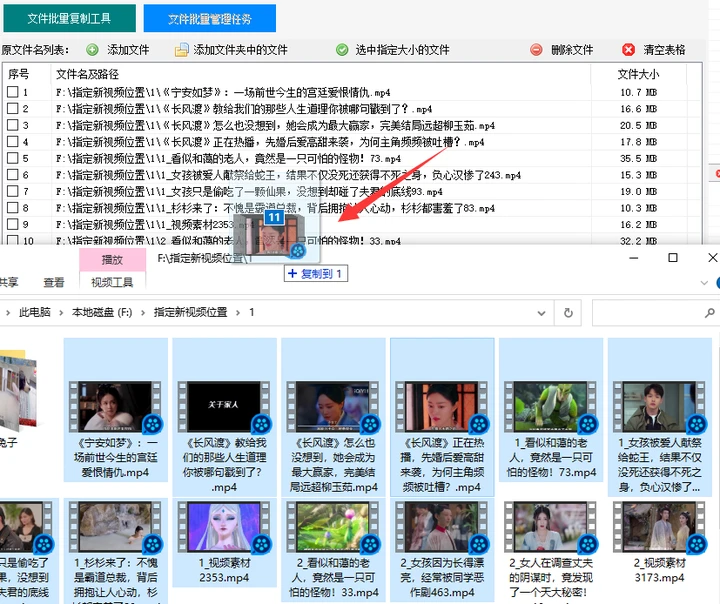Click the 19.0 MB file size cell
Image resolution: width=720 pixels, height=604 pixels.
click(x=638, y=192)
